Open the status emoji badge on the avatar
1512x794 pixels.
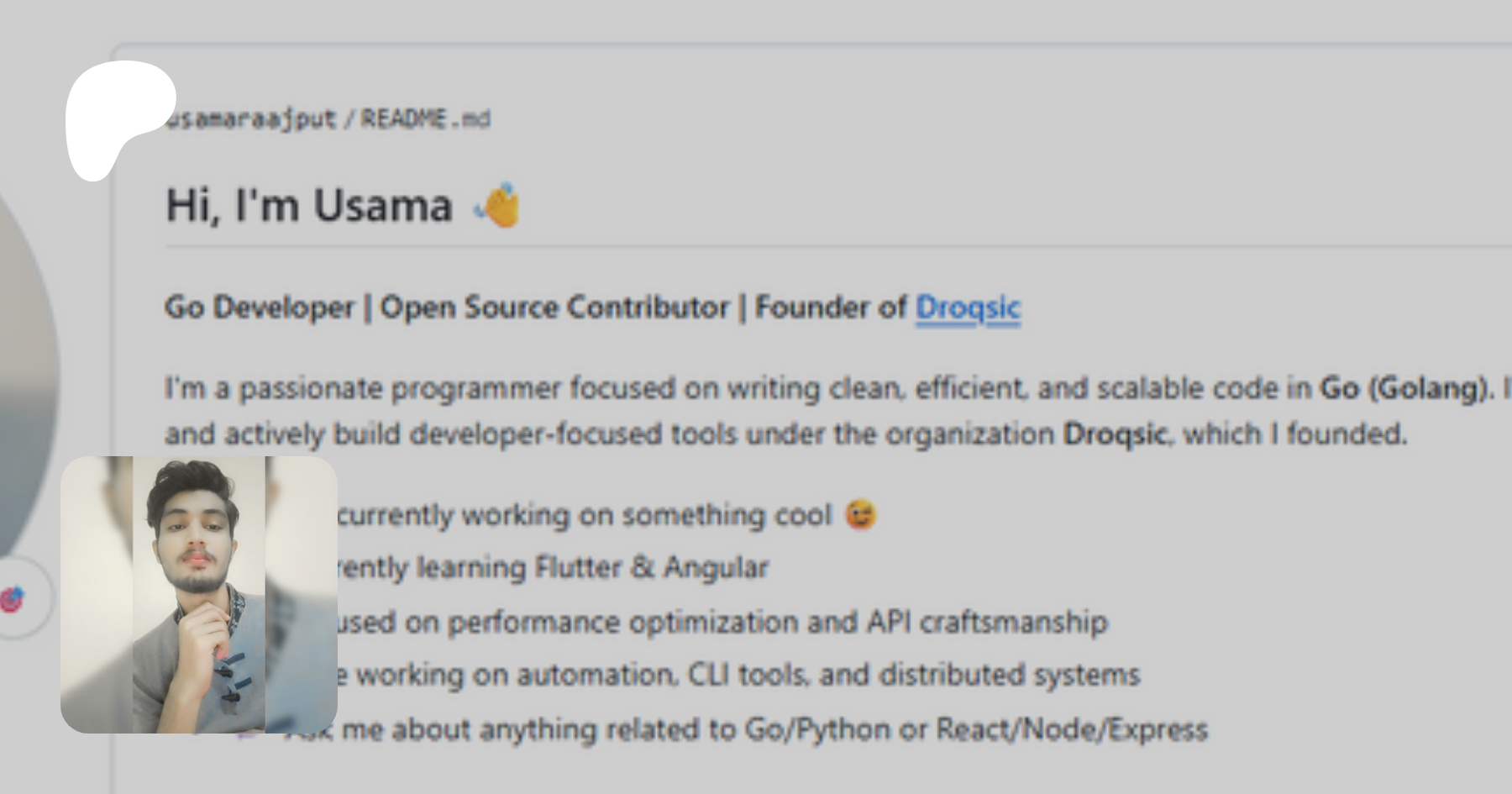(x=13, y=598)
